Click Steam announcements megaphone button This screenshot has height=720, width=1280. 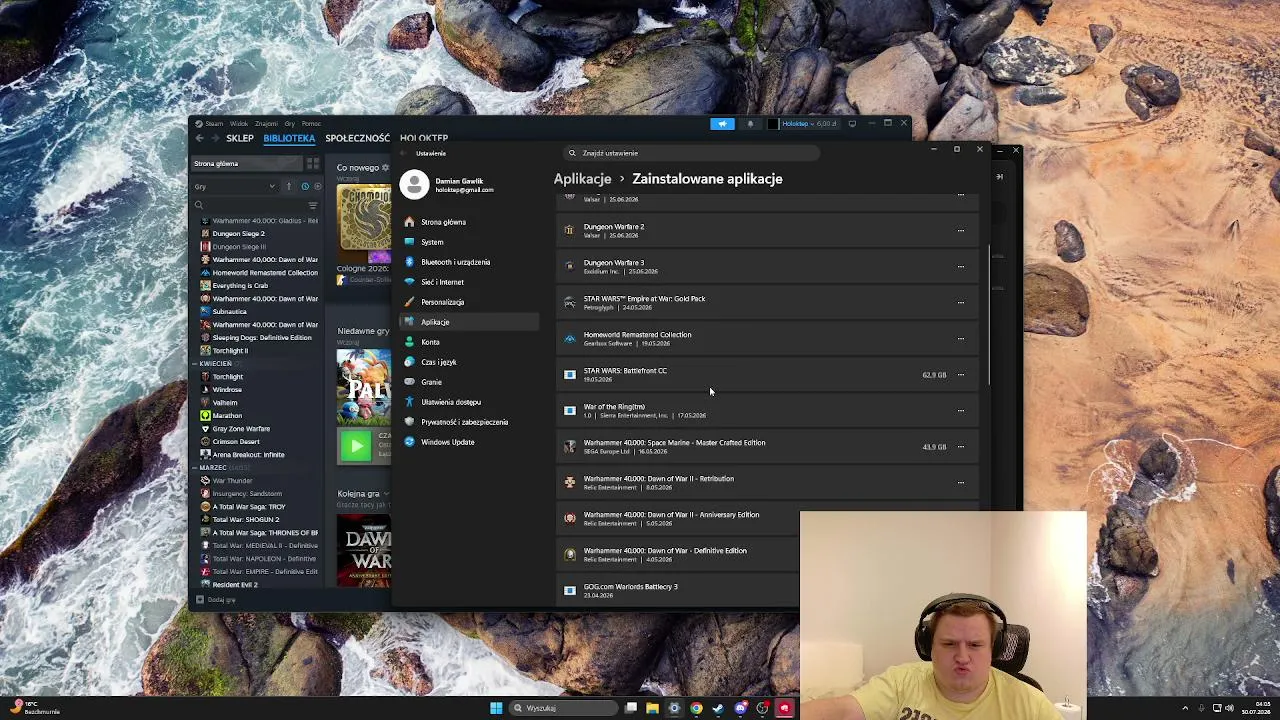pos(722,124)
